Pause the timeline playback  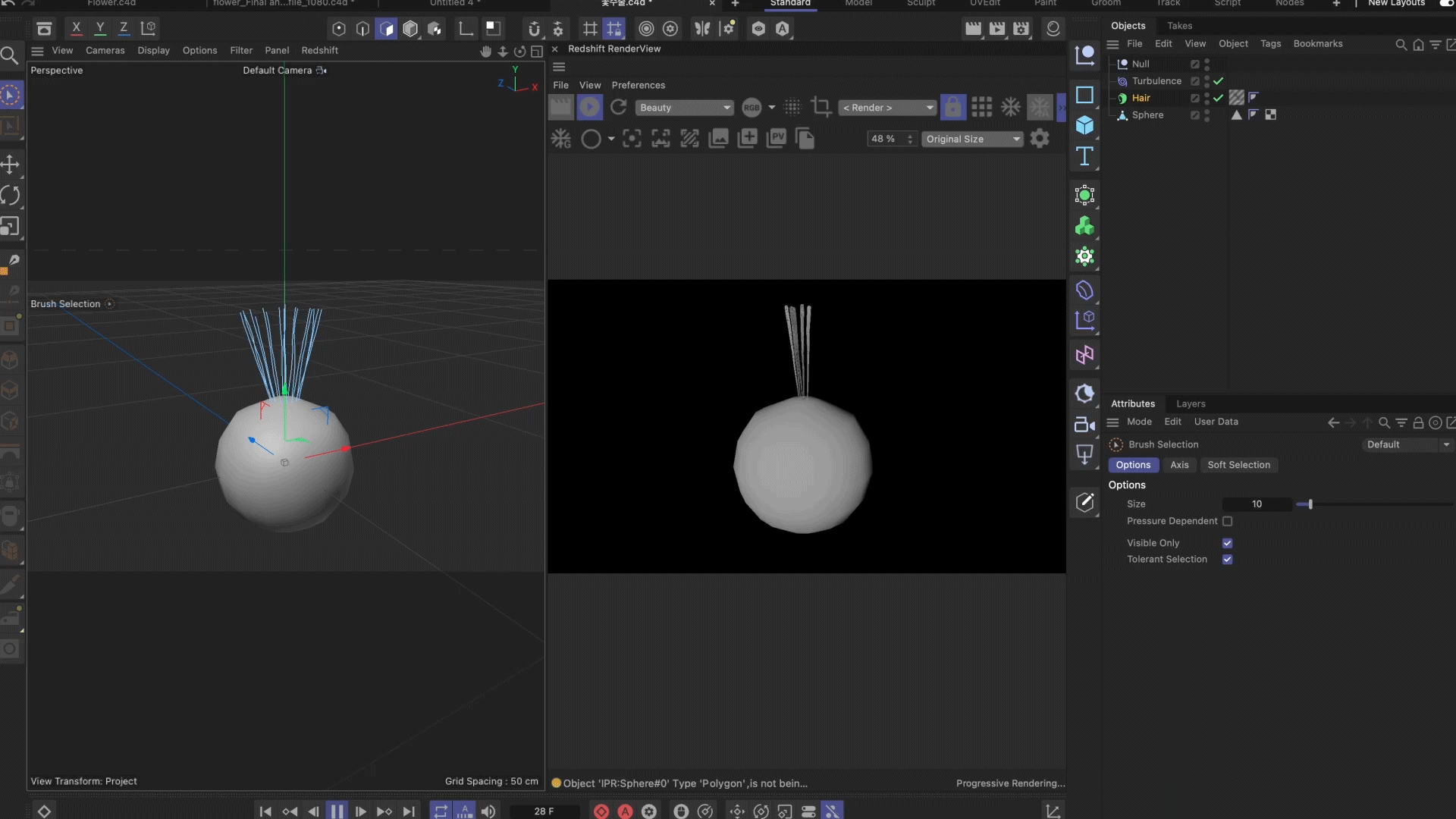coord(337,811)
